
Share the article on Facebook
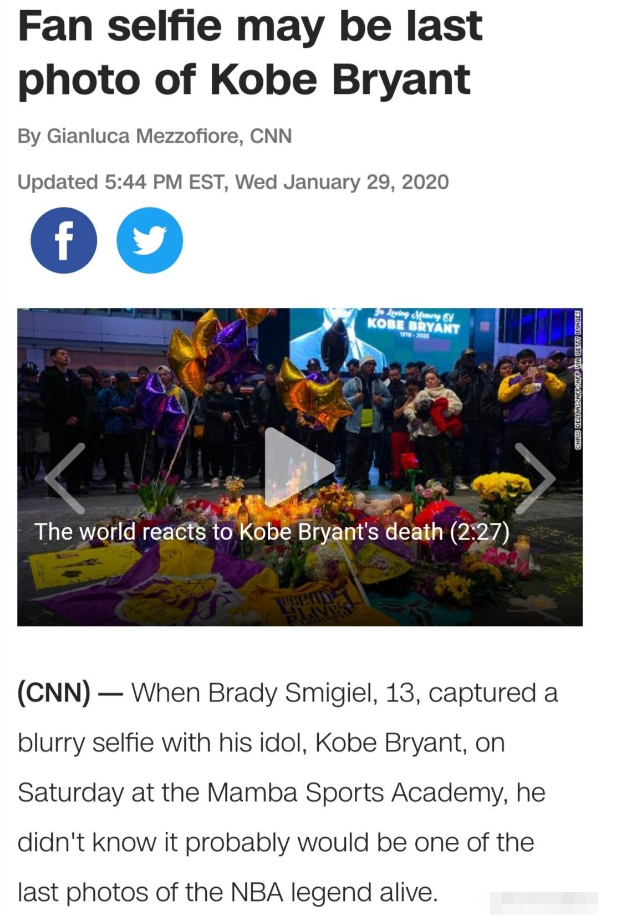(x=64, y=240)
